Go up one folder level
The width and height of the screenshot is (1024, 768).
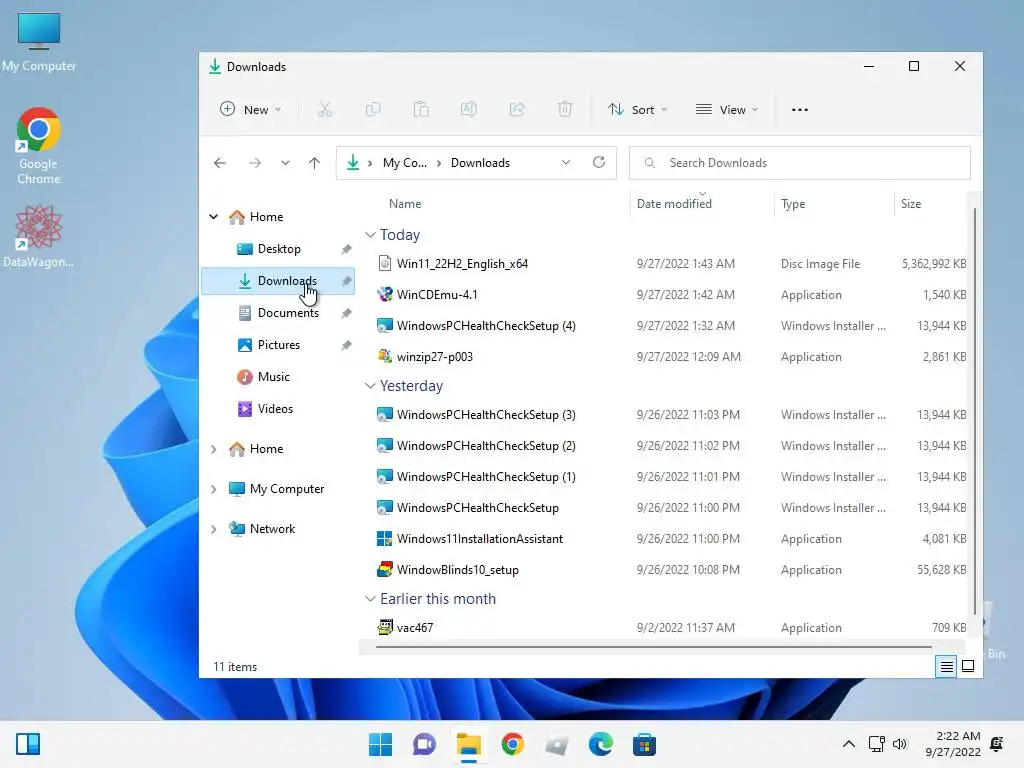point(315,163)
